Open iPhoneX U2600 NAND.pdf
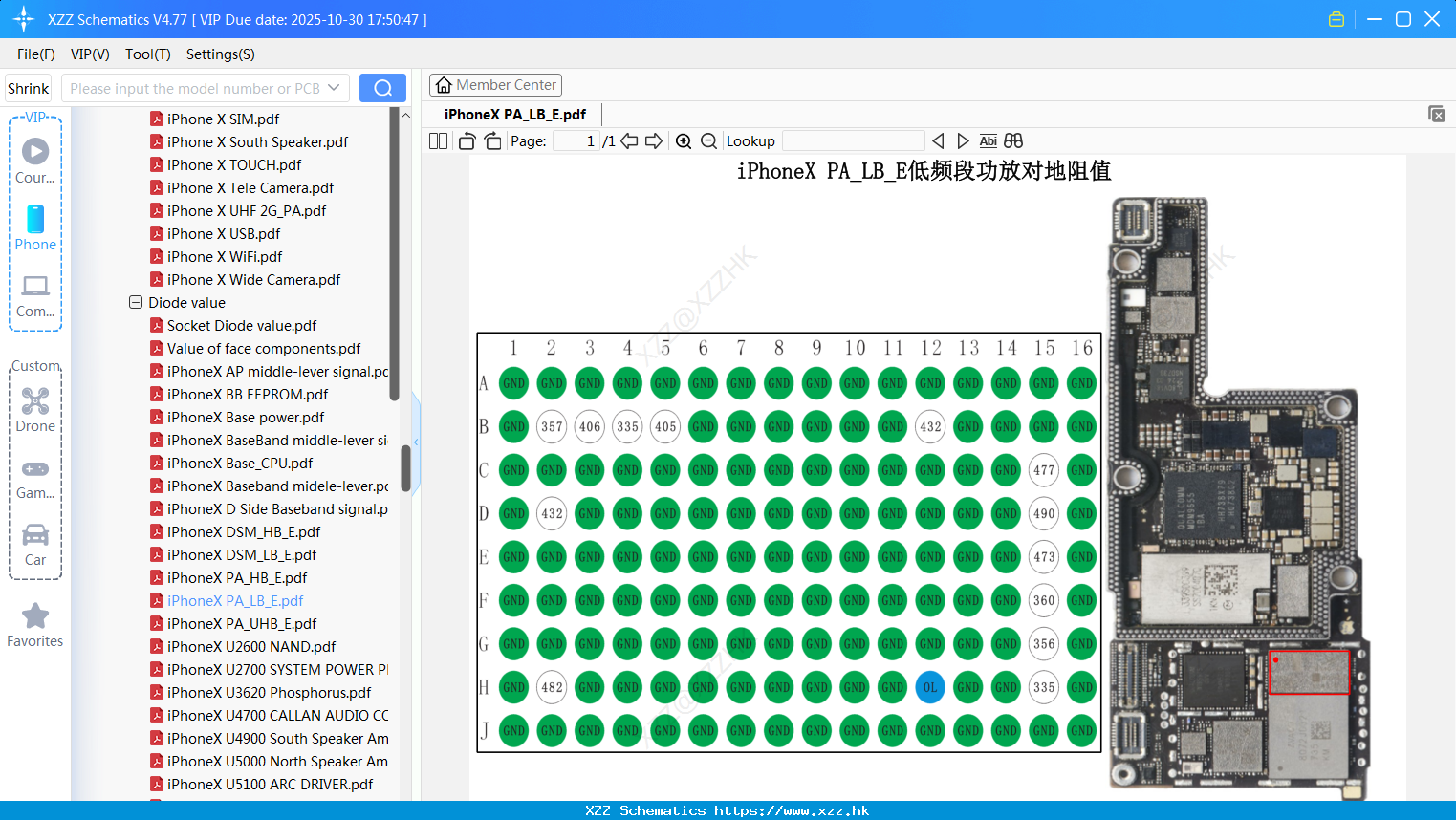This screenshot has height=820, width=1456. [x=251, y=646]
